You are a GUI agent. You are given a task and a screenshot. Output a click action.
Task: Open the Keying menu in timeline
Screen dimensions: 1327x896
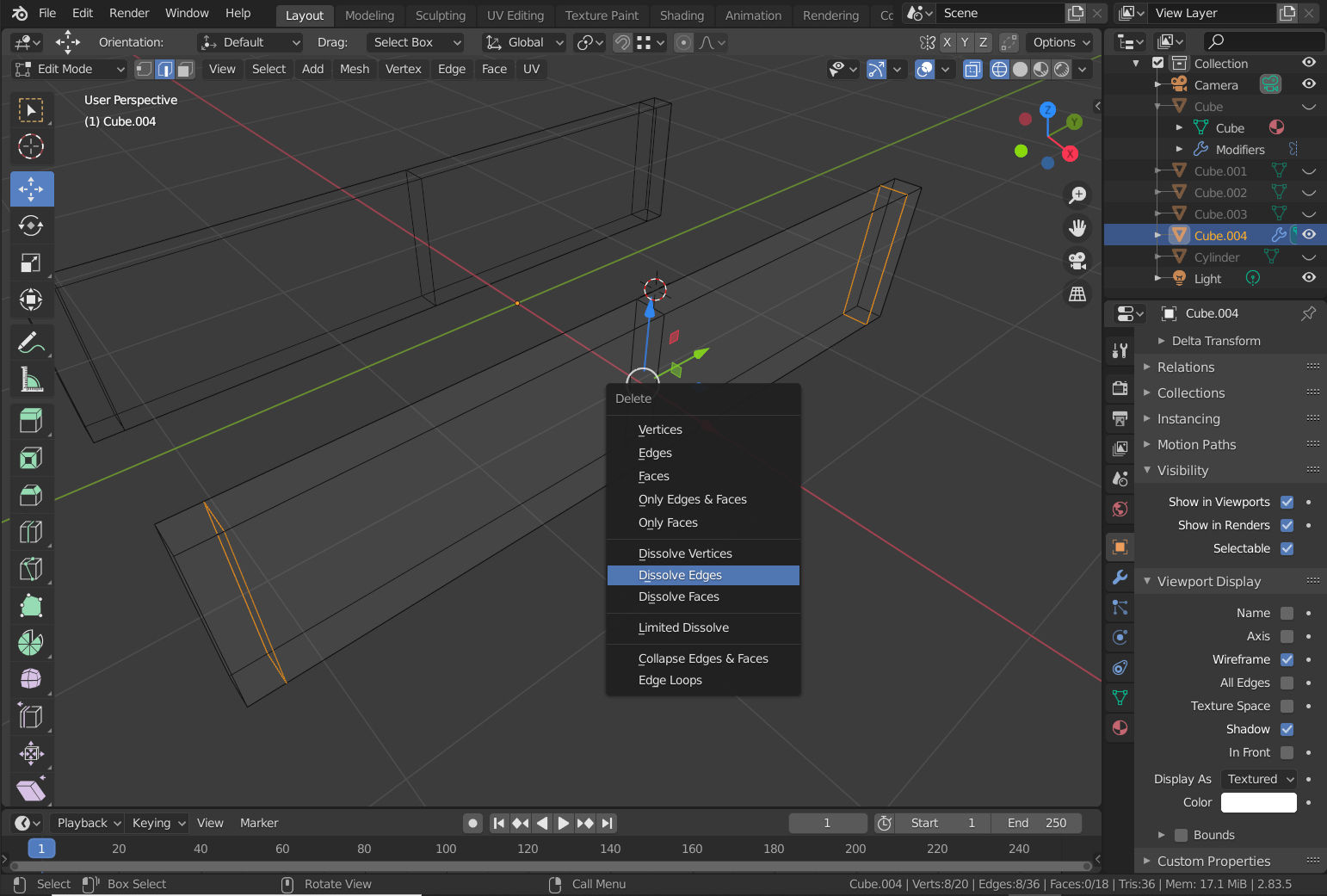click(x=158, y=823)
